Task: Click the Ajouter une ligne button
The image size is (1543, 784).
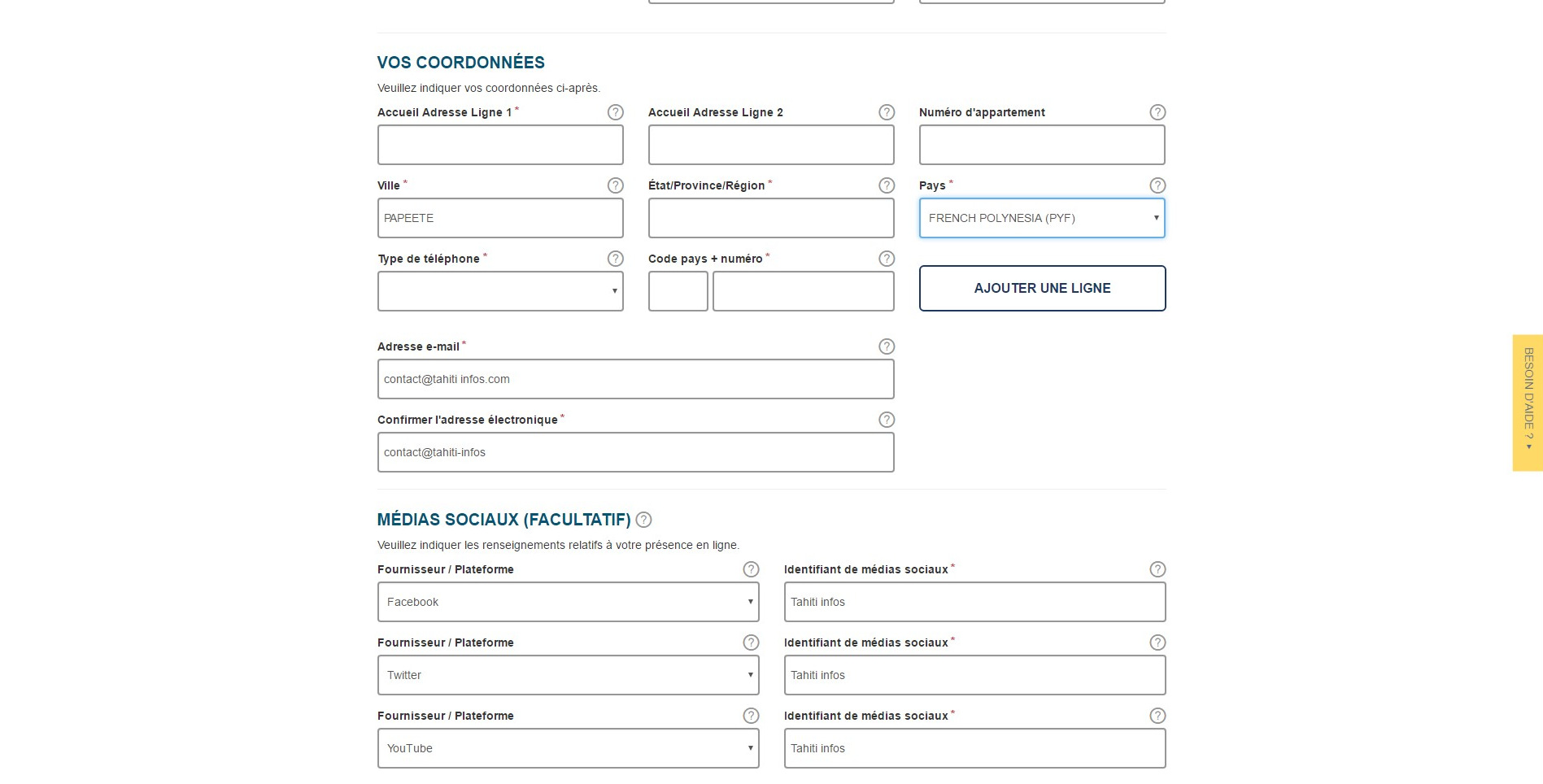Action: coord(1041,288)
